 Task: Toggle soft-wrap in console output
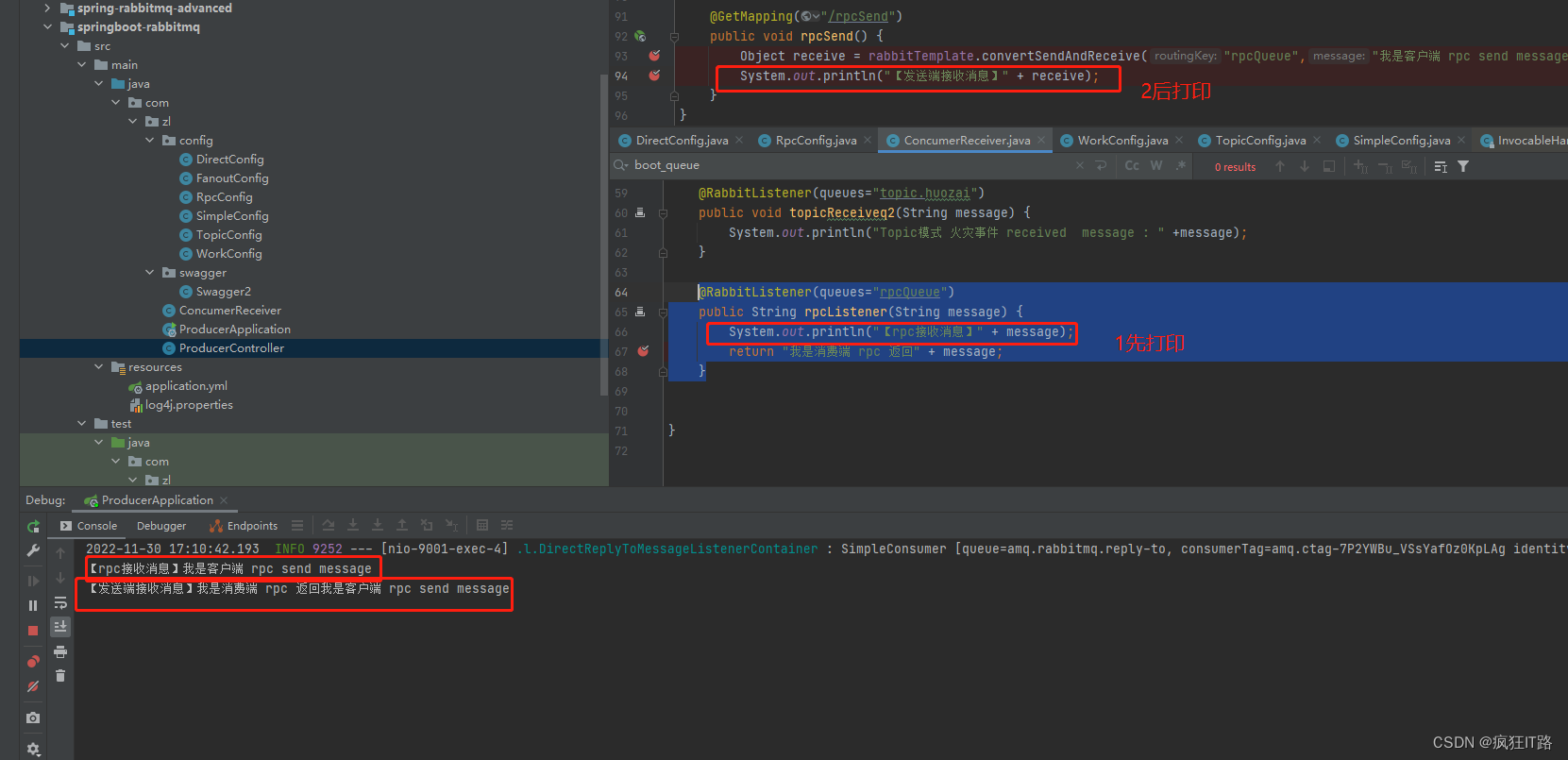(x=60, y=602)
